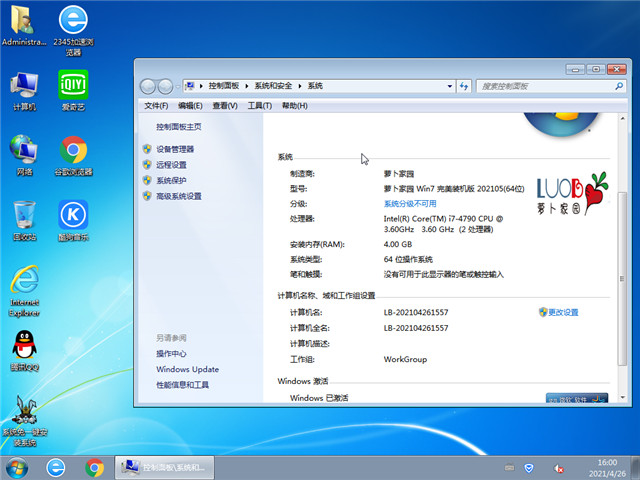The width and height of the screenshot is (640, 480).
Task: Open 操作中心 link under See also
Action: coord(171,354)
